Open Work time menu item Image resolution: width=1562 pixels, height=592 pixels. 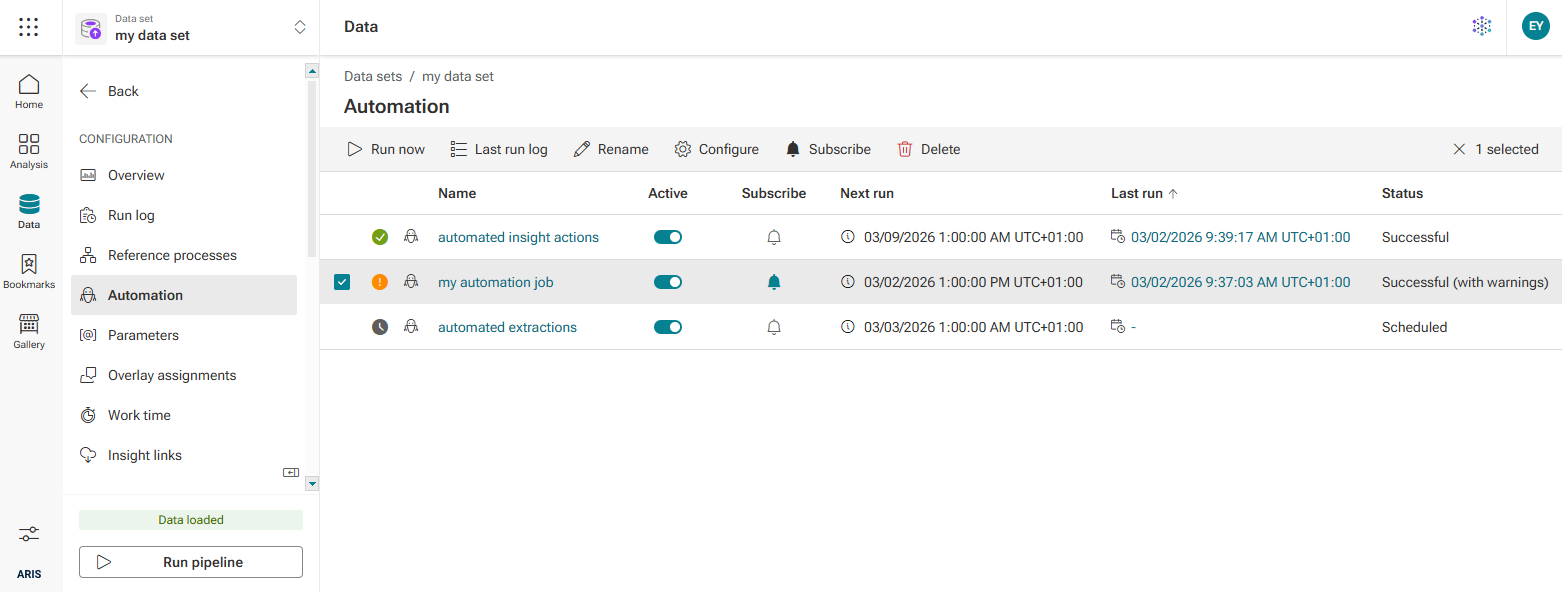tap(184, 415)
